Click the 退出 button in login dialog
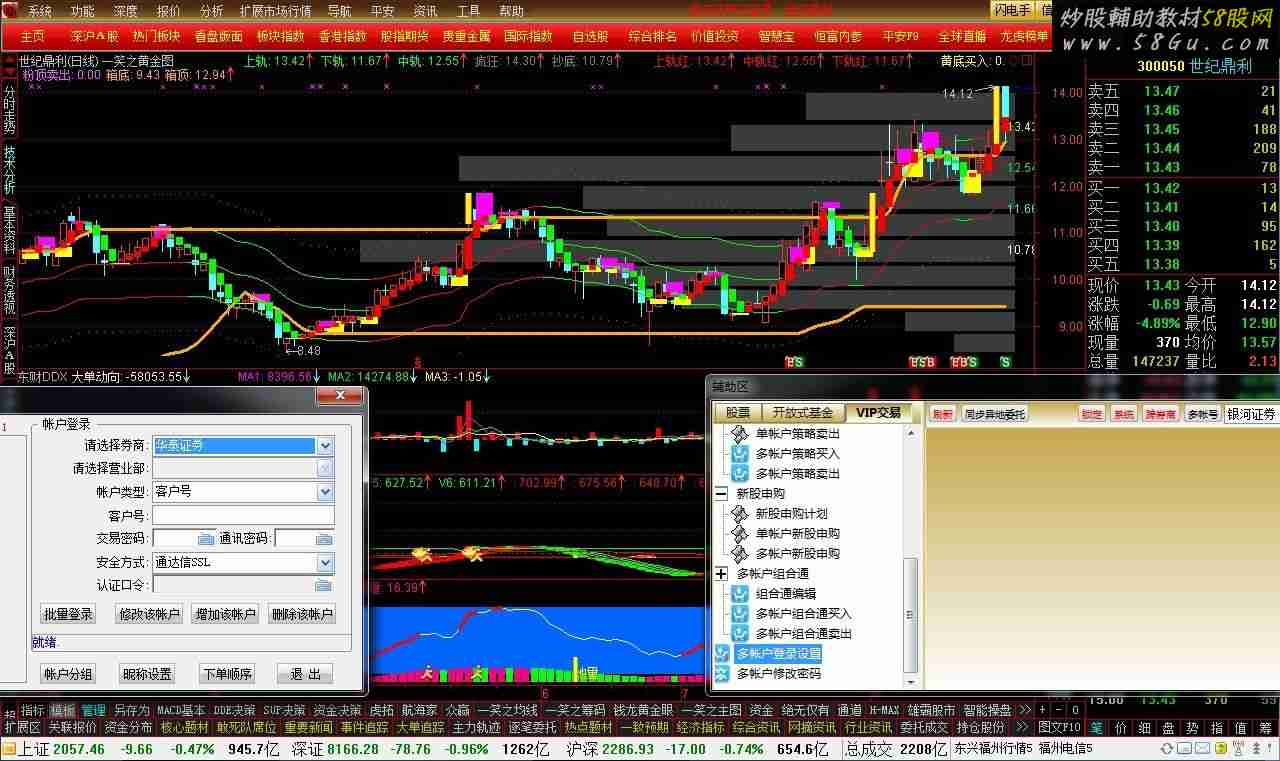 [x=305, y=674]
